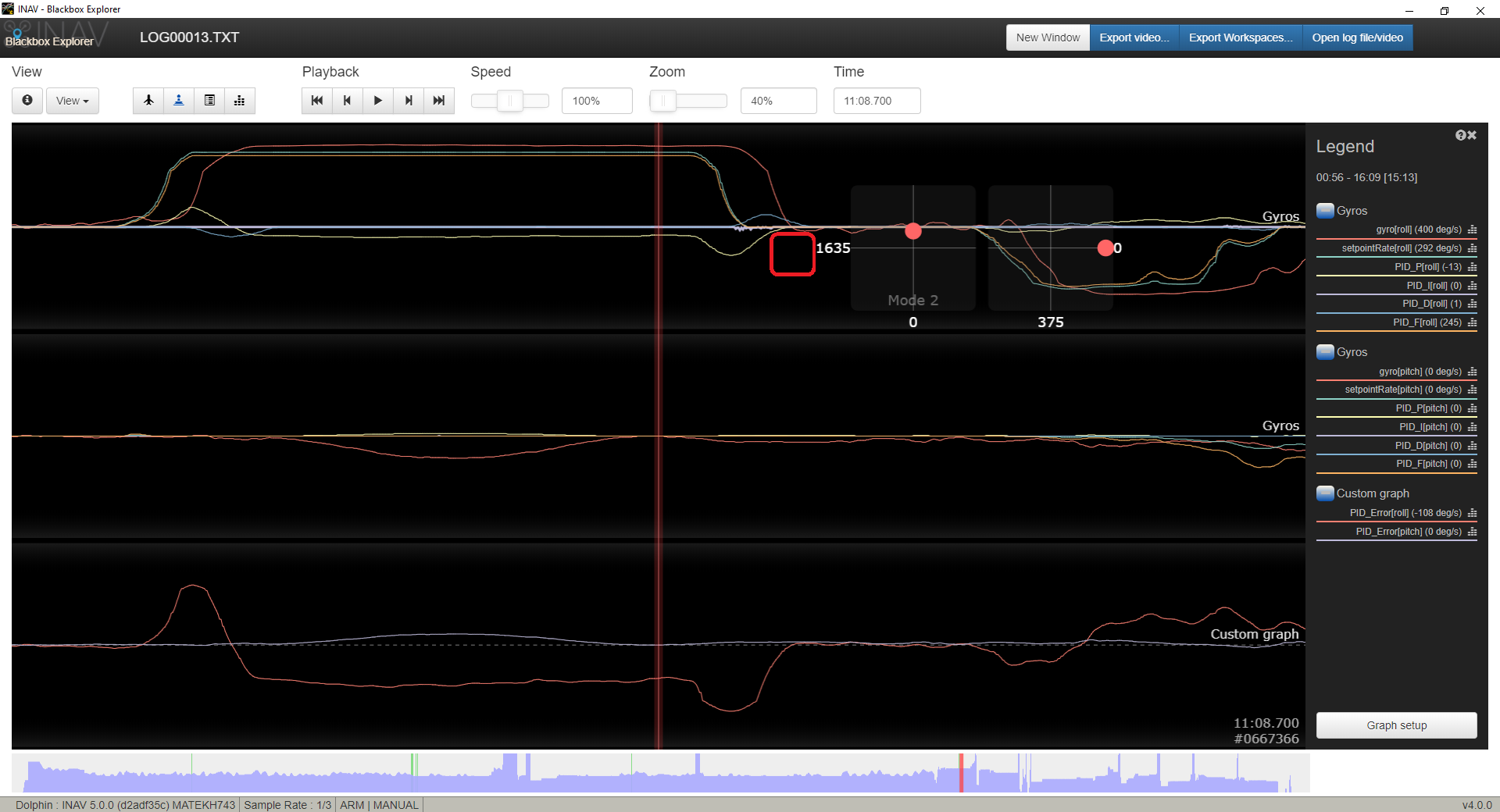Collapse the first Gyros legend group
Image resolution: width=1500 pixels, height=812 pixels.
coord(1325,211)
